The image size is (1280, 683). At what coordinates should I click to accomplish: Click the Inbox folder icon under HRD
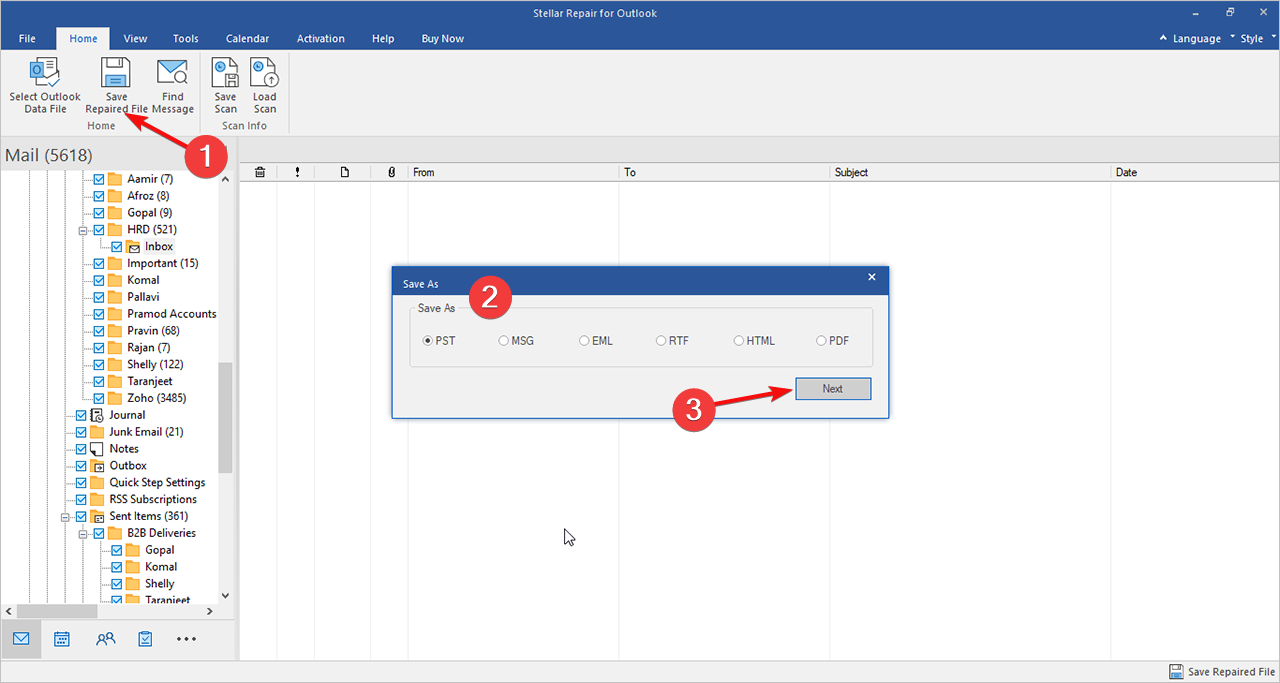(133, 247)
